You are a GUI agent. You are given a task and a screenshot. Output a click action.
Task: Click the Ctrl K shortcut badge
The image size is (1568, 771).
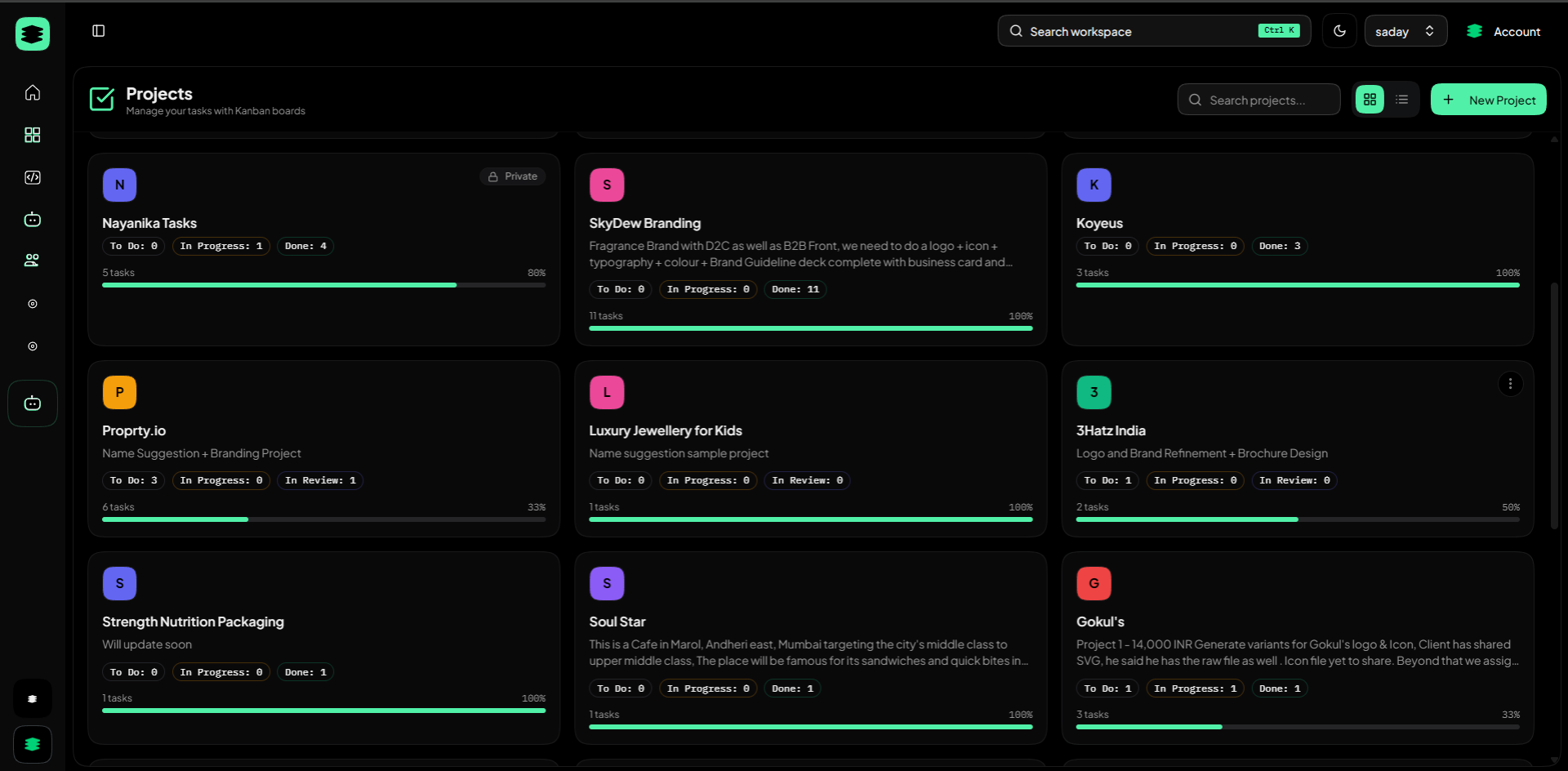click(1279, 30)
